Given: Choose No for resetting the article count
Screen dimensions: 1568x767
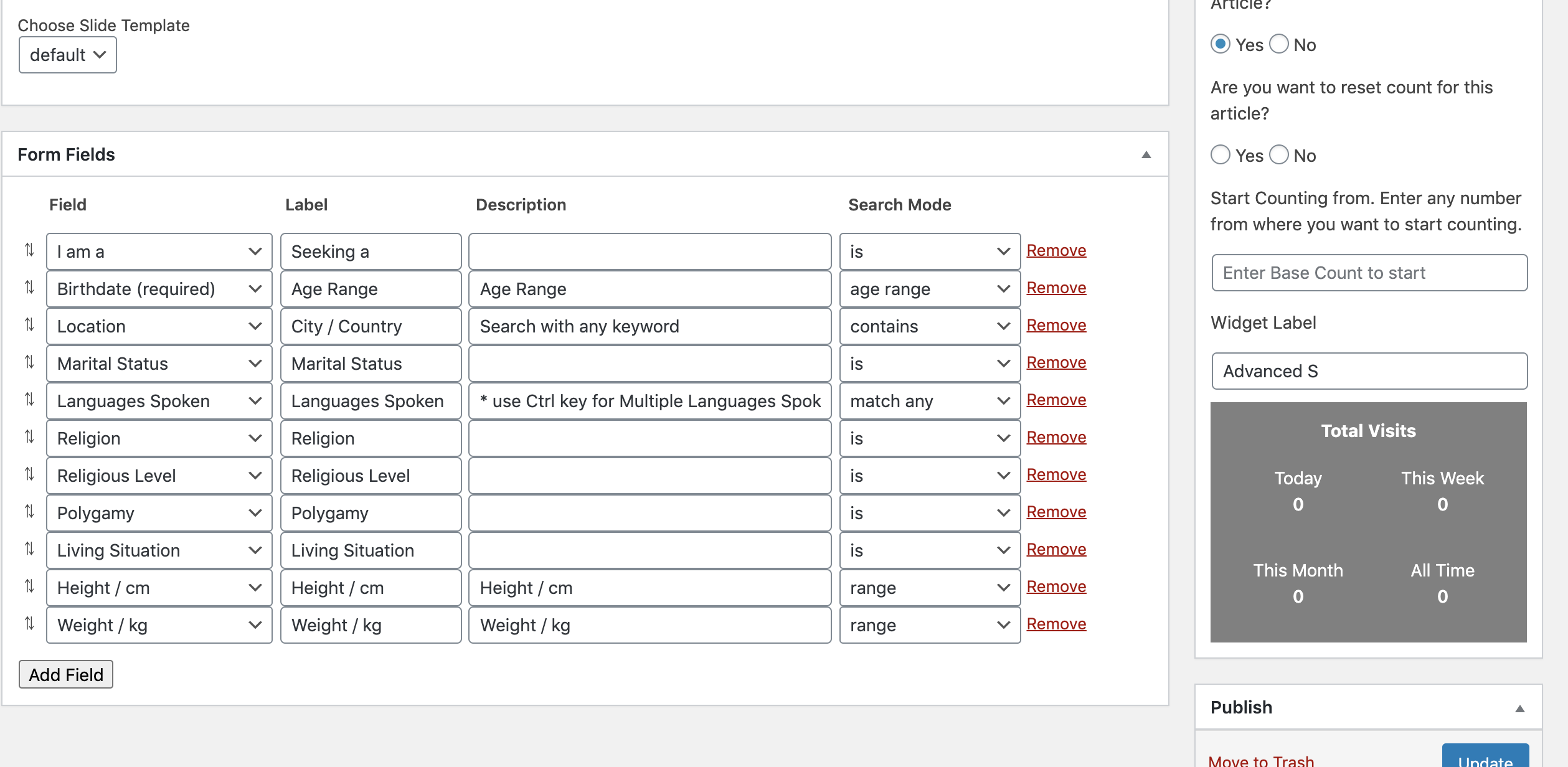Looking at the screenshot, I should [x=1278, y=155].
